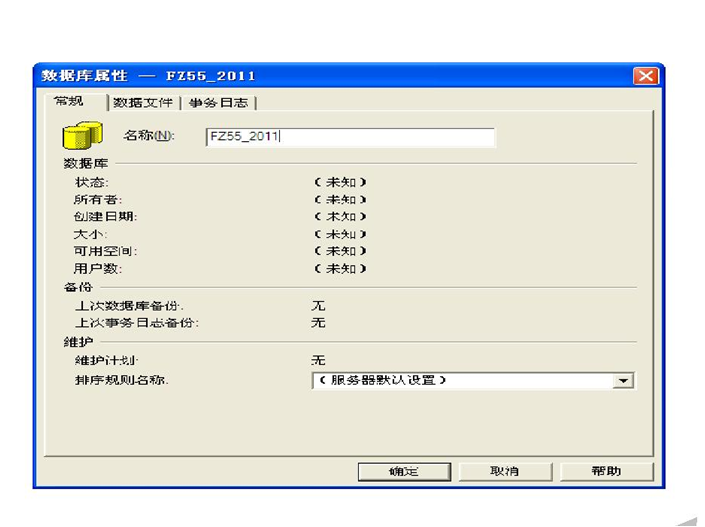705x527 pixels.
Task: Click the 未知 value next to 状态
Action: (340, 183)
